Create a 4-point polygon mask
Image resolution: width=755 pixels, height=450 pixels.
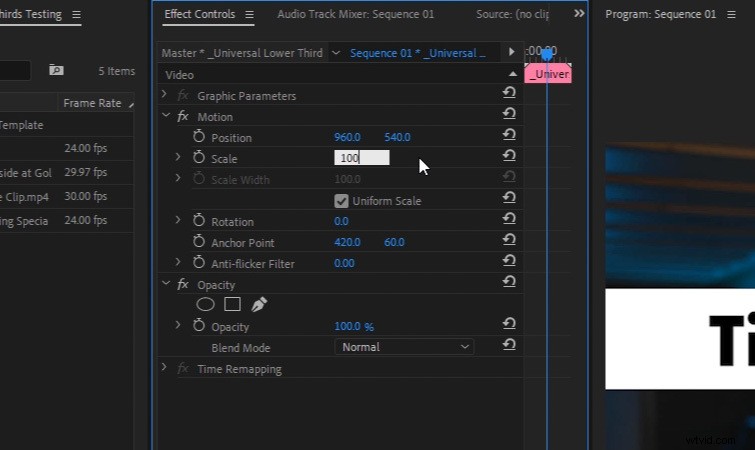click(x=233, y=304)
